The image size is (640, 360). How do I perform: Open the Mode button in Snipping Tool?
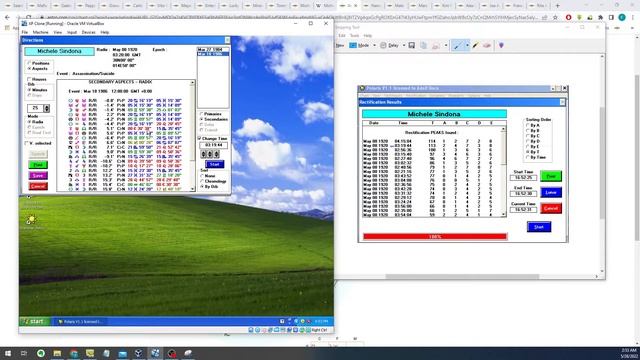(359, 46)
